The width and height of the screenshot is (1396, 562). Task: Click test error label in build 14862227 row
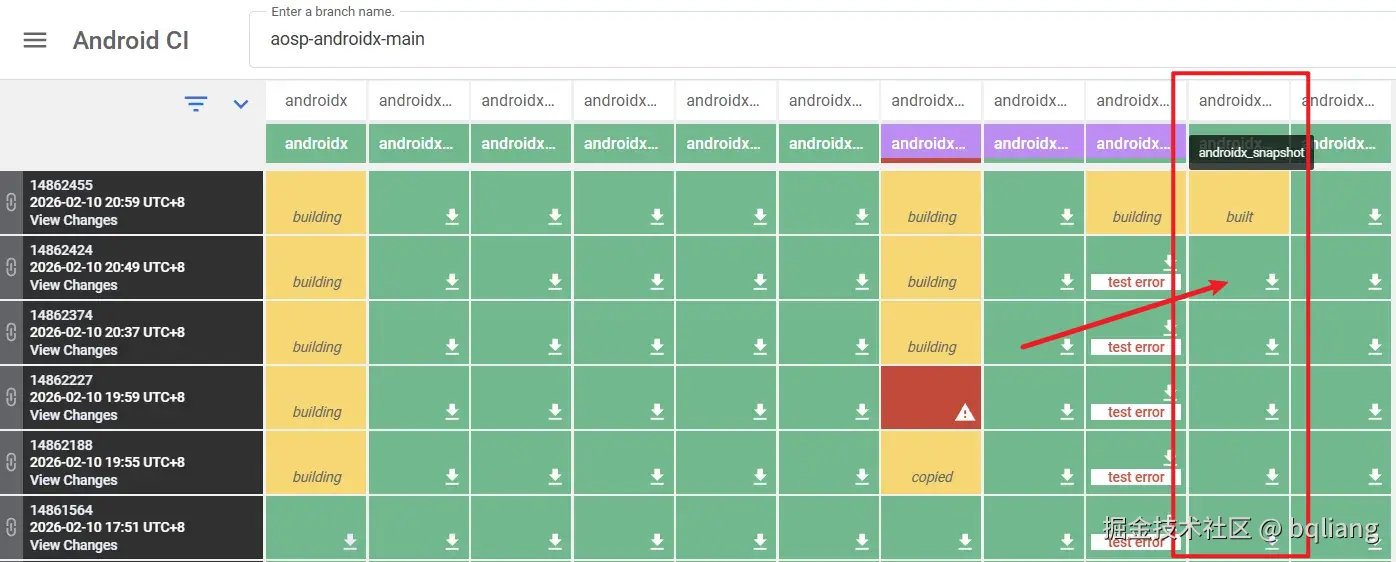[1136, 412]
